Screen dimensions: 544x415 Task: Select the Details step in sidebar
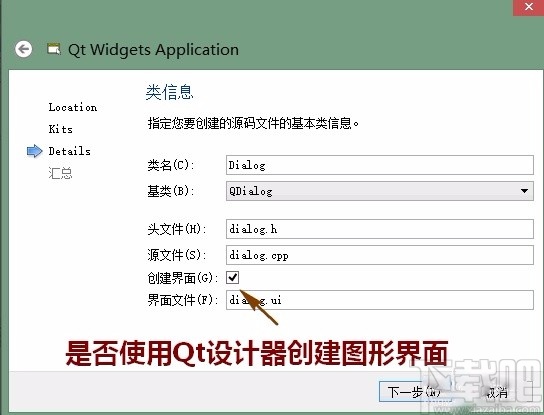[70, 151]
